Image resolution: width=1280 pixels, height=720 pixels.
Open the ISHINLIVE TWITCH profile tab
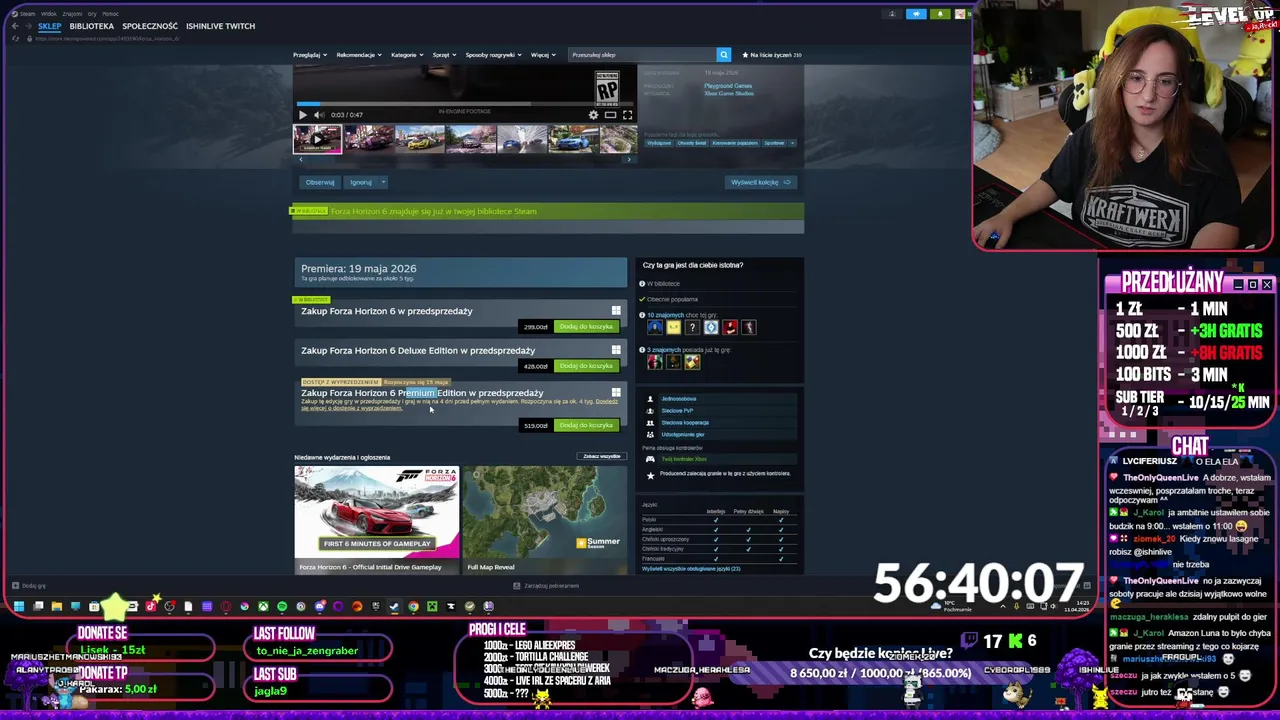tap(220, 26)
